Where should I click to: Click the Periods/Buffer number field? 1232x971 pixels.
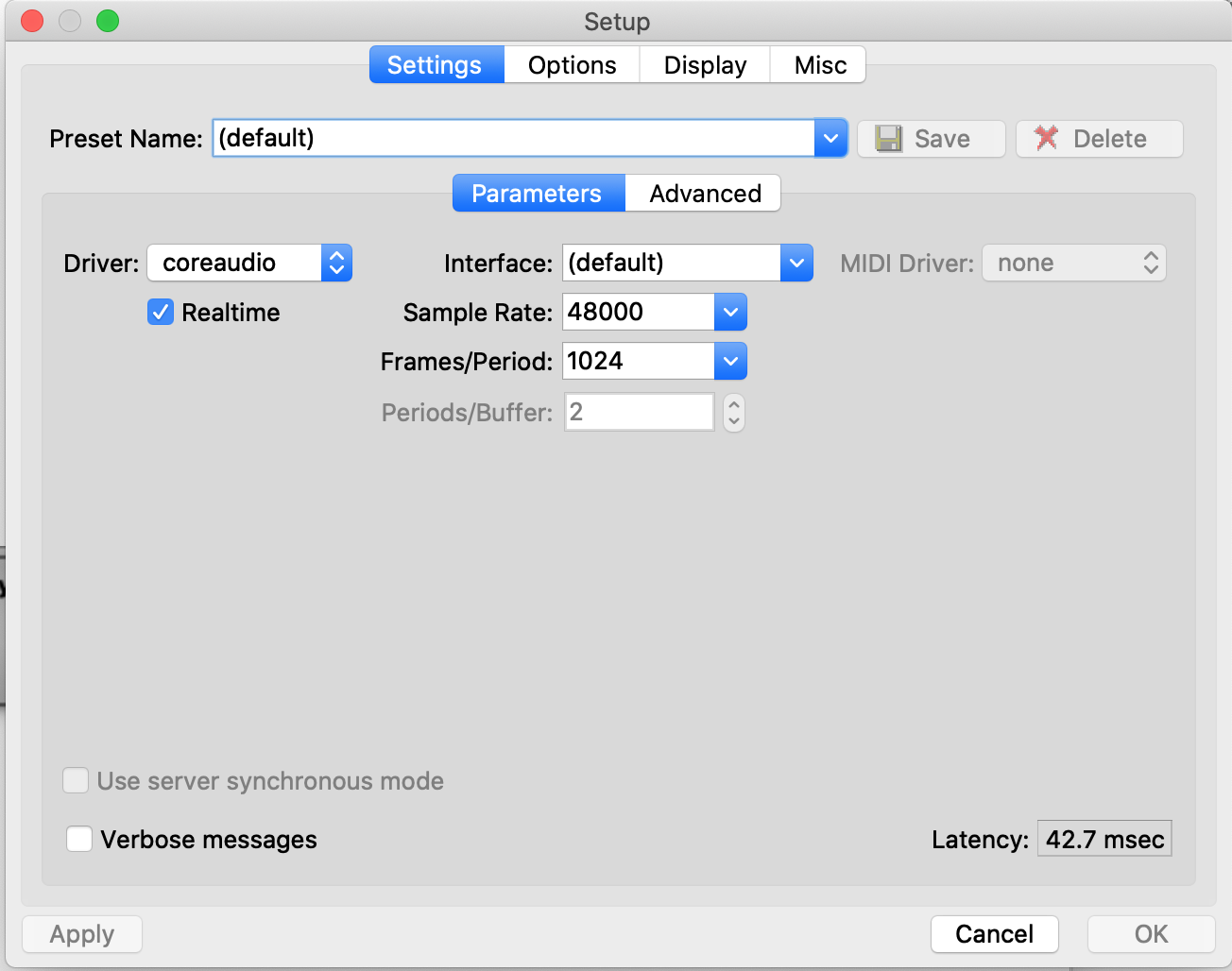[640, 412]
